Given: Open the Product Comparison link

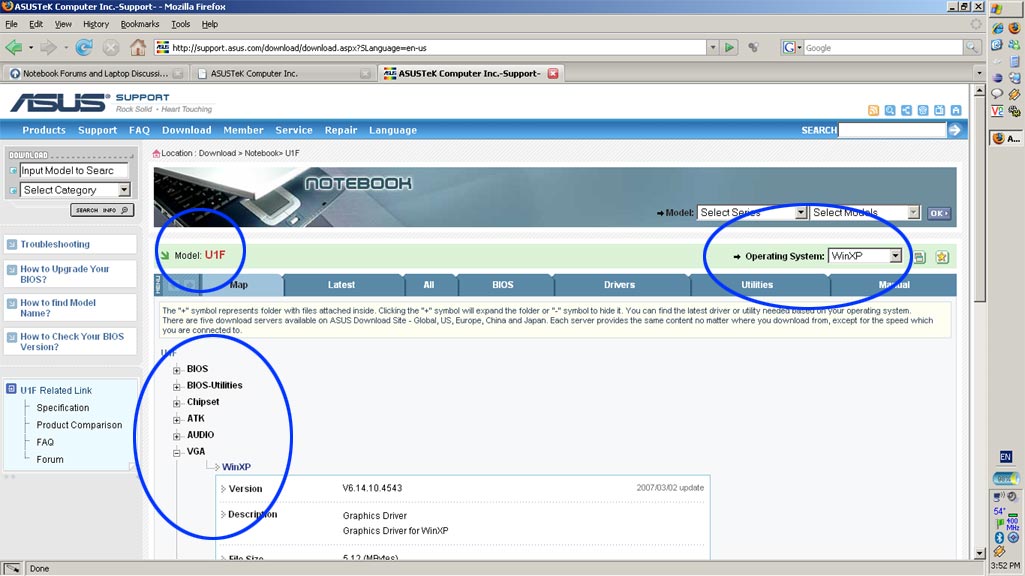Looking at the screenshot, I should [79, 425].
